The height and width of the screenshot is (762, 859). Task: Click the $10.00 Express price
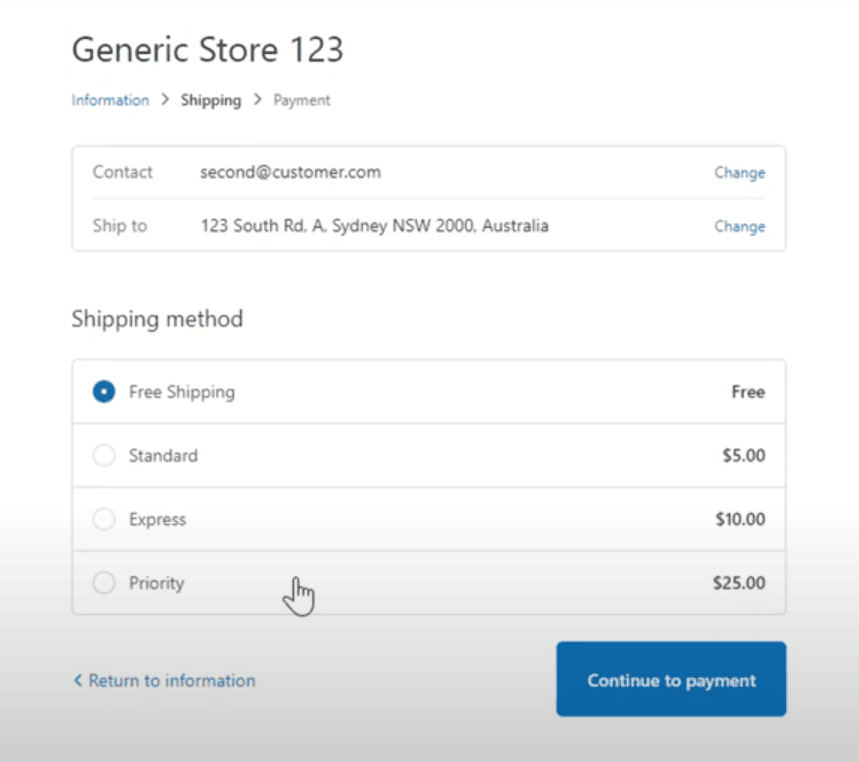[x=739, y=520]
